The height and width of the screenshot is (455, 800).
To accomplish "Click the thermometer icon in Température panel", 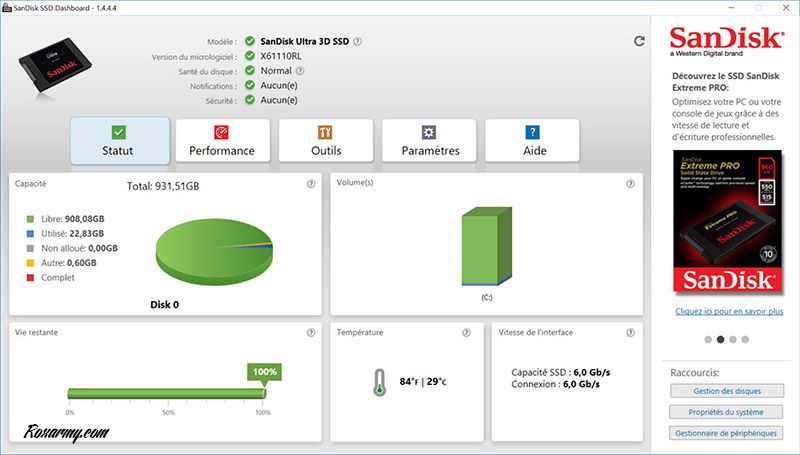I will [379, 382].
